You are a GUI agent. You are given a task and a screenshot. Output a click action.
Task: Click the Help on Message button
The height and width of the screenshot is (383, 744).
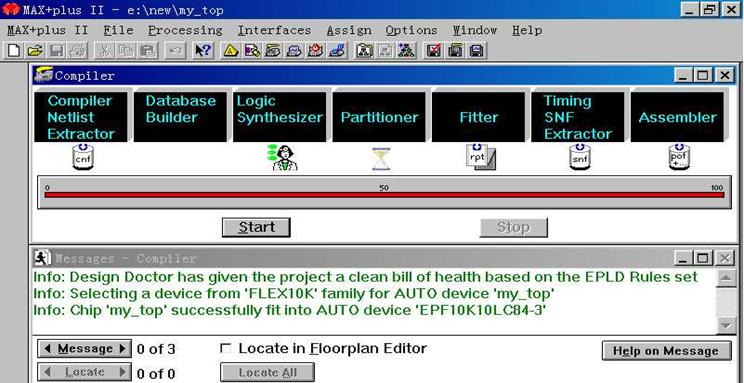coord(666,351)
